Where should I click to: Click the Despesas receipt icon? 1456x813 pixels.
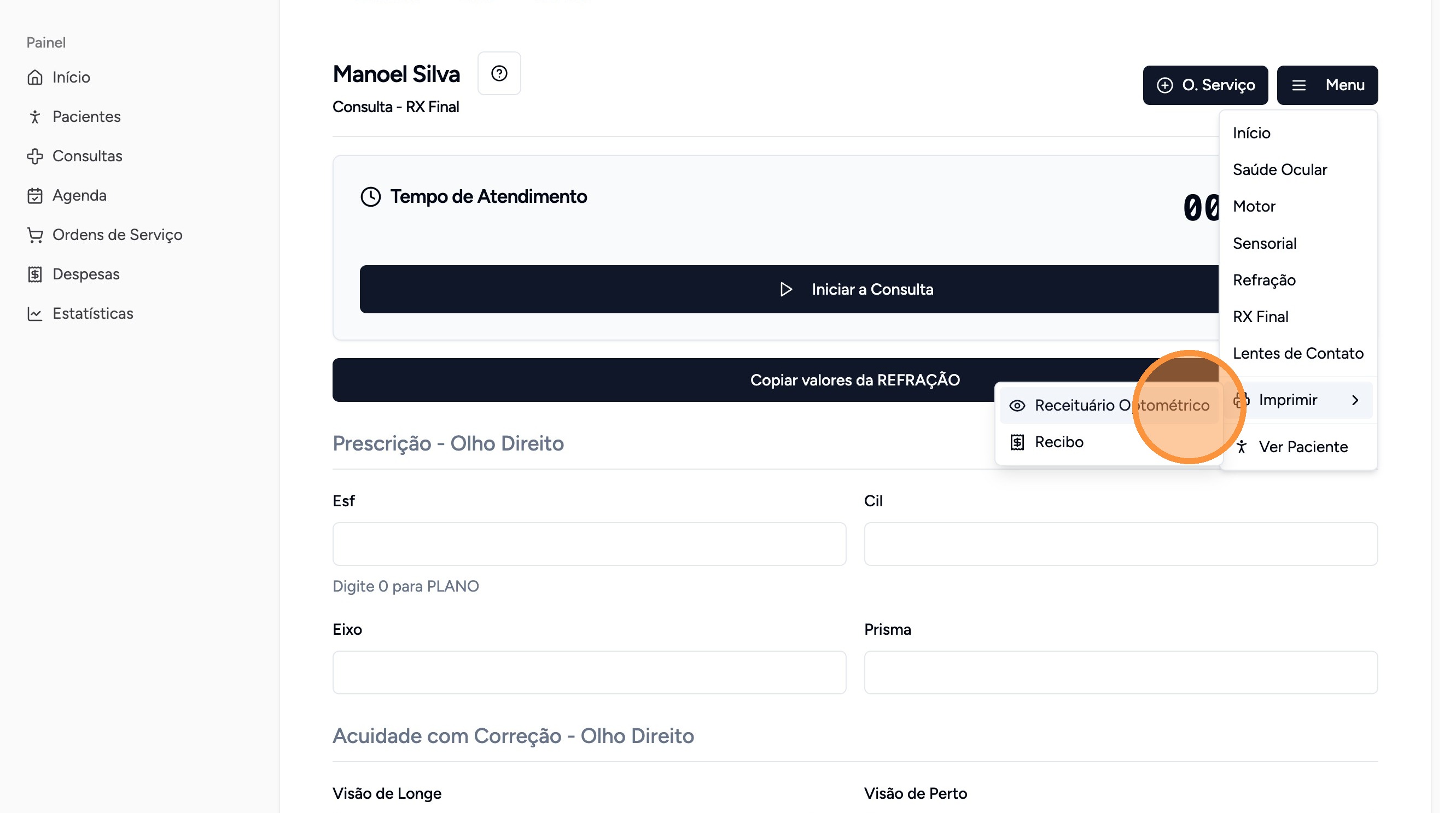click(x=35, y=274)
